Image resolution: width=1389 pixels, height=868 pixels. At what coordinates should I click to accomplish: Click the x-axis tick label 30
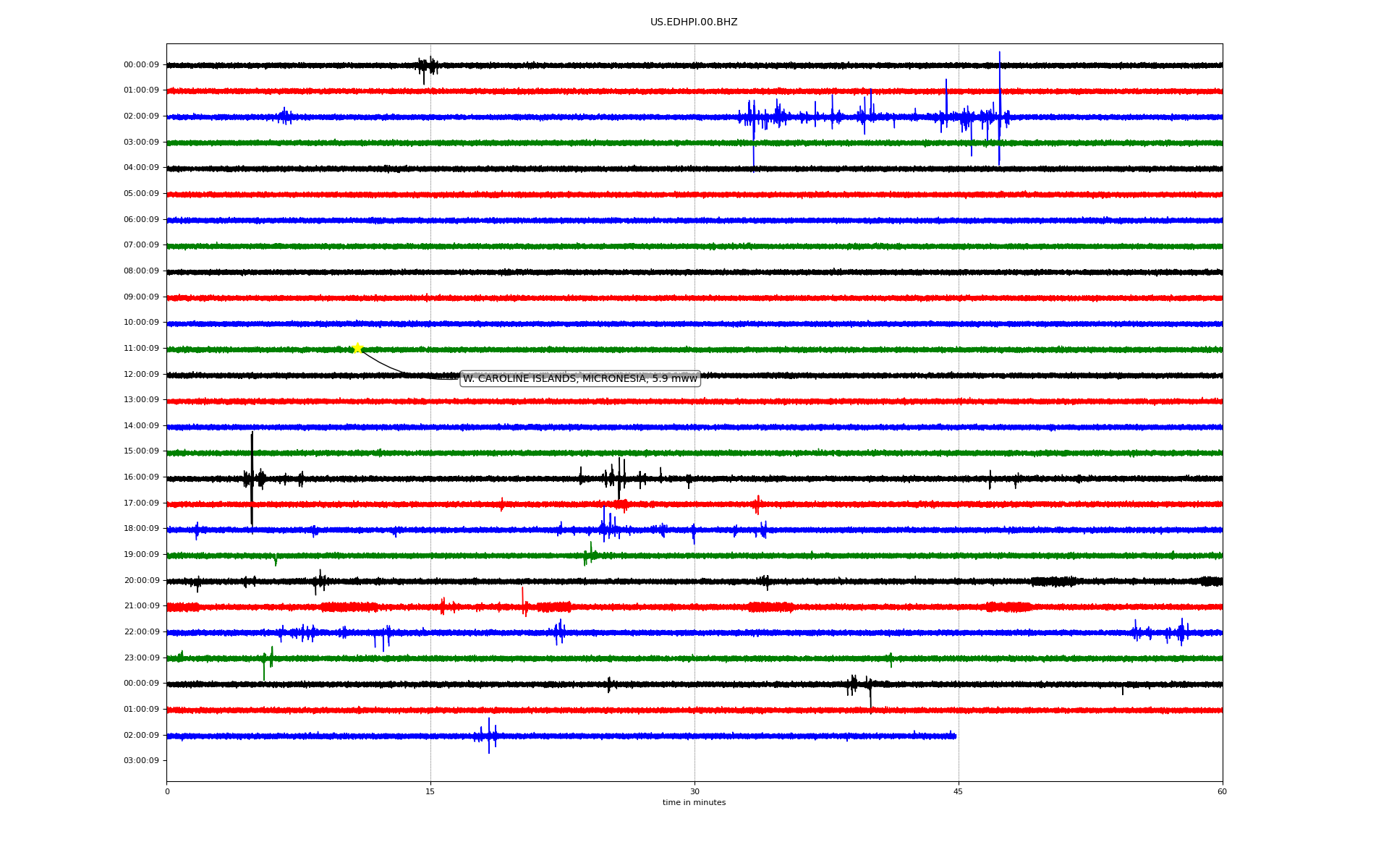(x=694, y=792)
